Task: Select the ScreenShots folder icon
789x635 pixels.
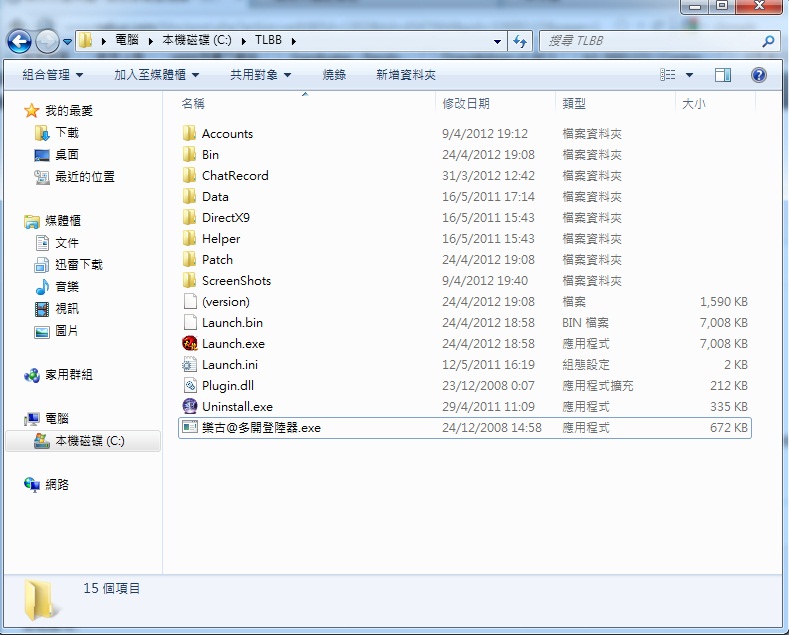Action: pos(189,281)
